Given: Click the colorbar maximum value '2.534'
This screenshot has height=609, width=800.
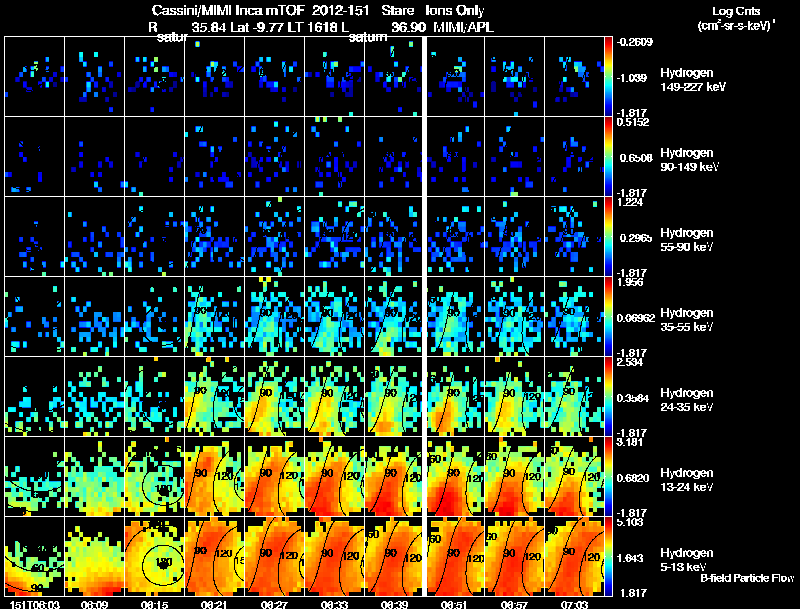Looking at the screenshot, I should pyautogui.click(x=630, y=362).
